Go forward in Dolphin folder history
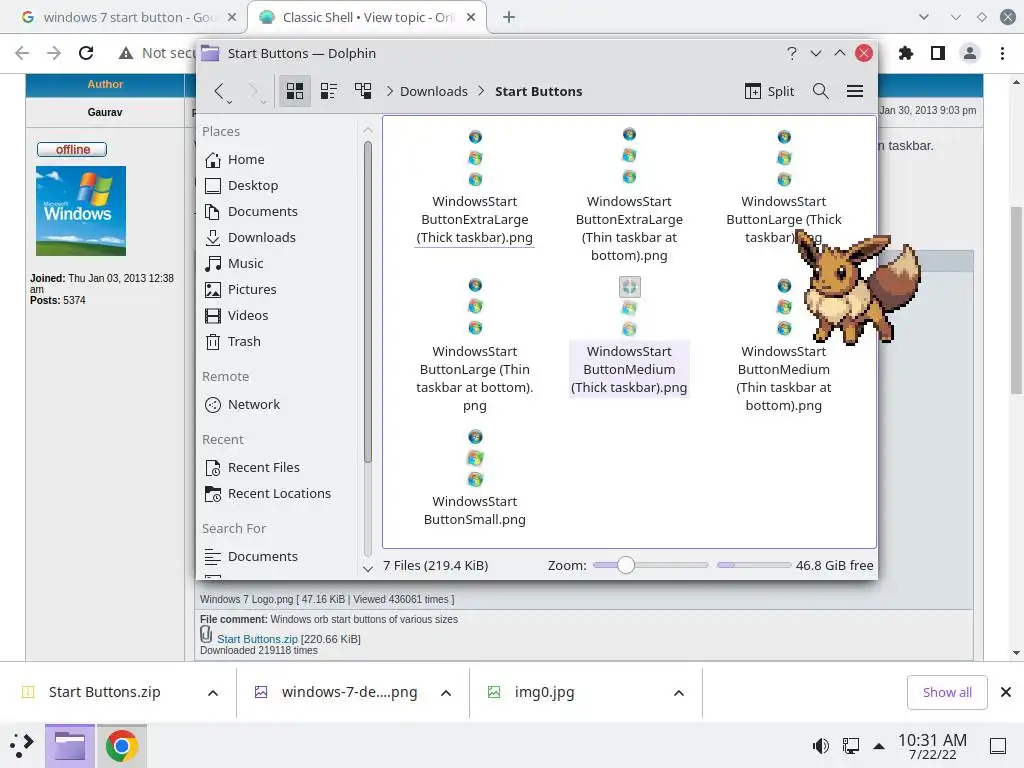The width and height of the screenshot is (1024, 768). pyautogui.click(x=253, y=91)
